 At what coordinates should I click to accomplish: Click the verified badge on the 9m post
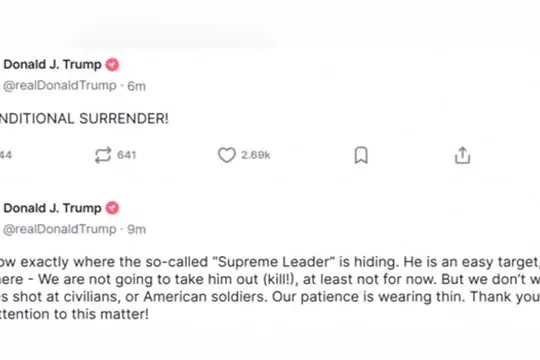pos(112,208)
